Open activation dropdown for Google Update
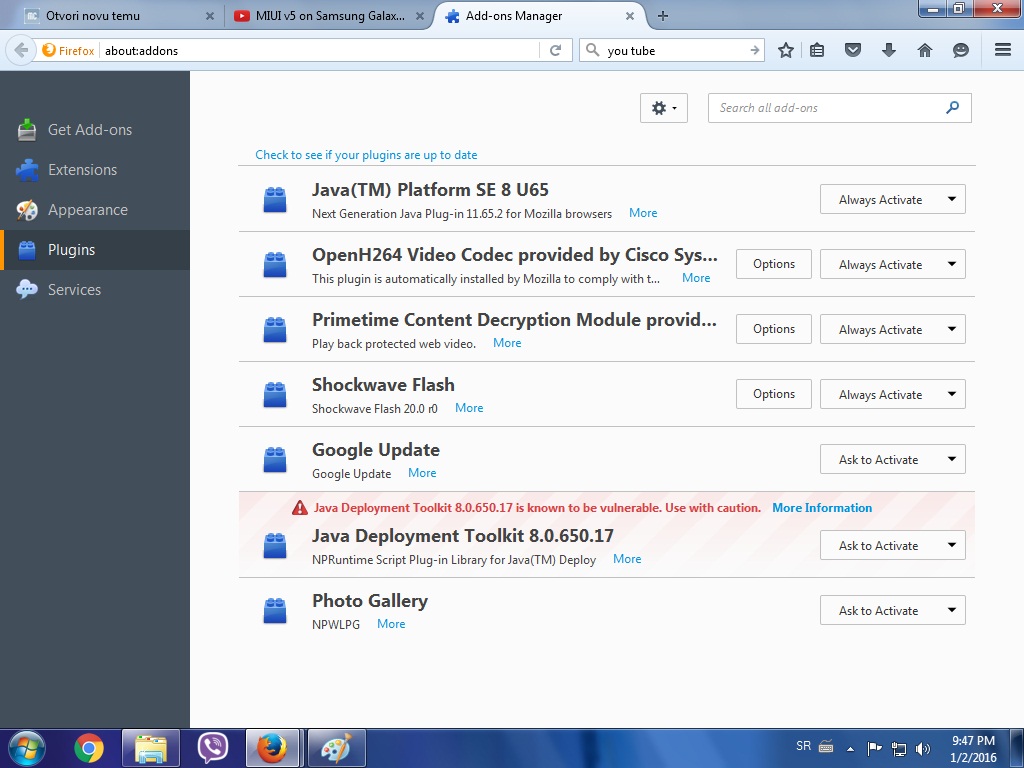The height and width of the screenshot is (768, 1024). click(x=892, y=459)
